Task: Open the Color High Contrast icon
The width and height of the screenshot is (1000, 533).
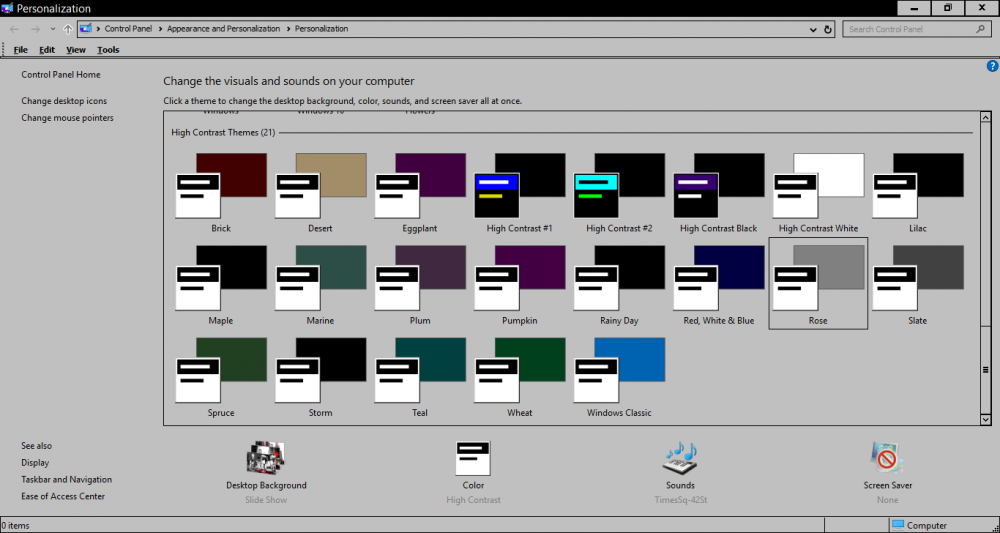Action: point(473,458)
